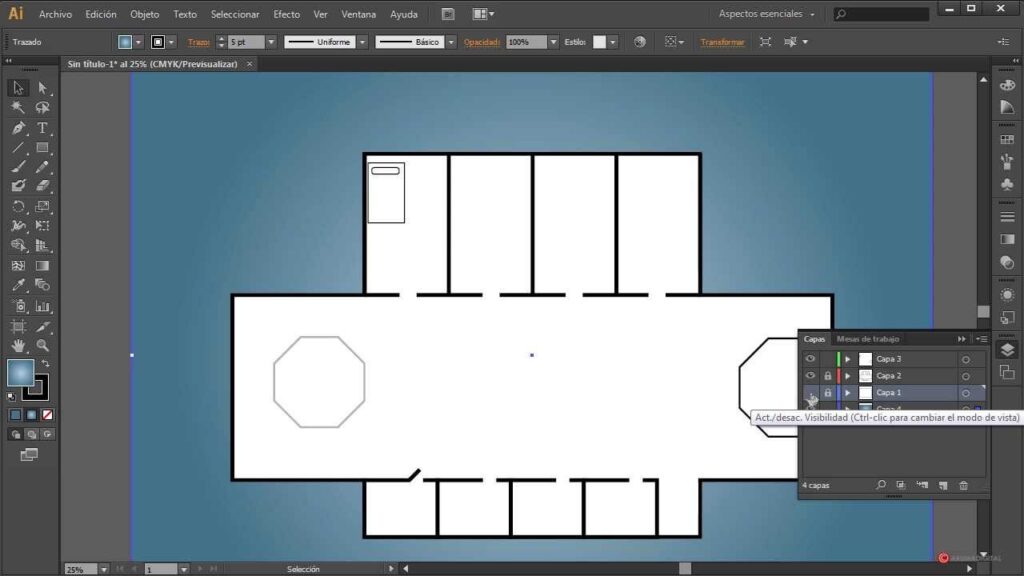
Task: Select the Type tool
Action: click(x=42, y=128)
